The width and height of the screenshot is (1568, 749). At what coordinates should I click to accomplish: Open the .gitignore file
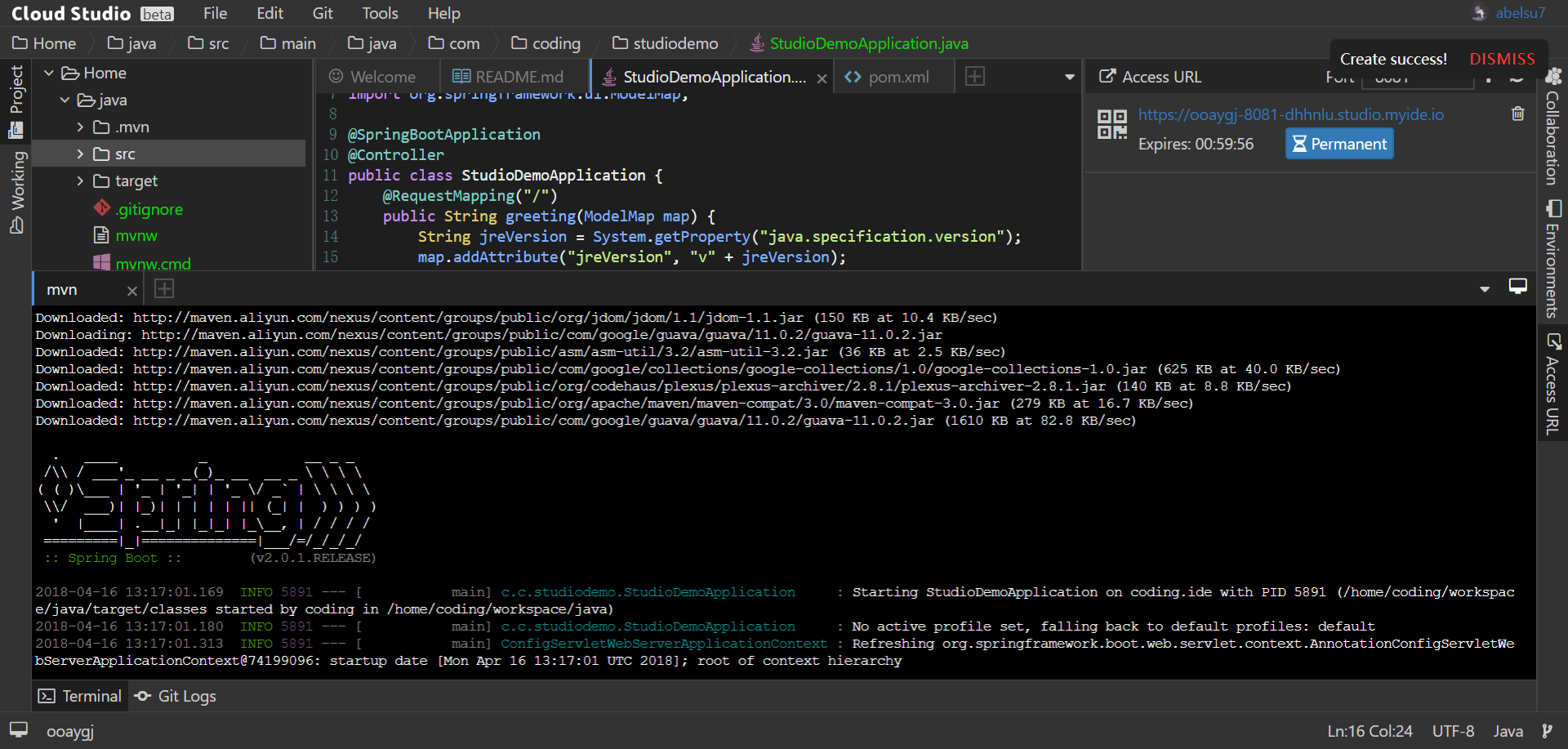(x=149, y=209)
